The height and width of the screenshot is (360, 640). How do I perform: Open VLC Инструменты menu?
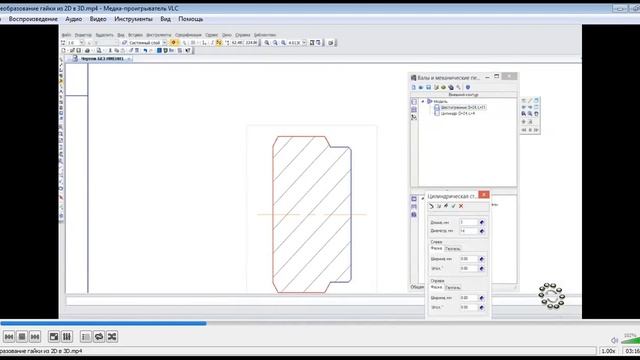(133, 19)
